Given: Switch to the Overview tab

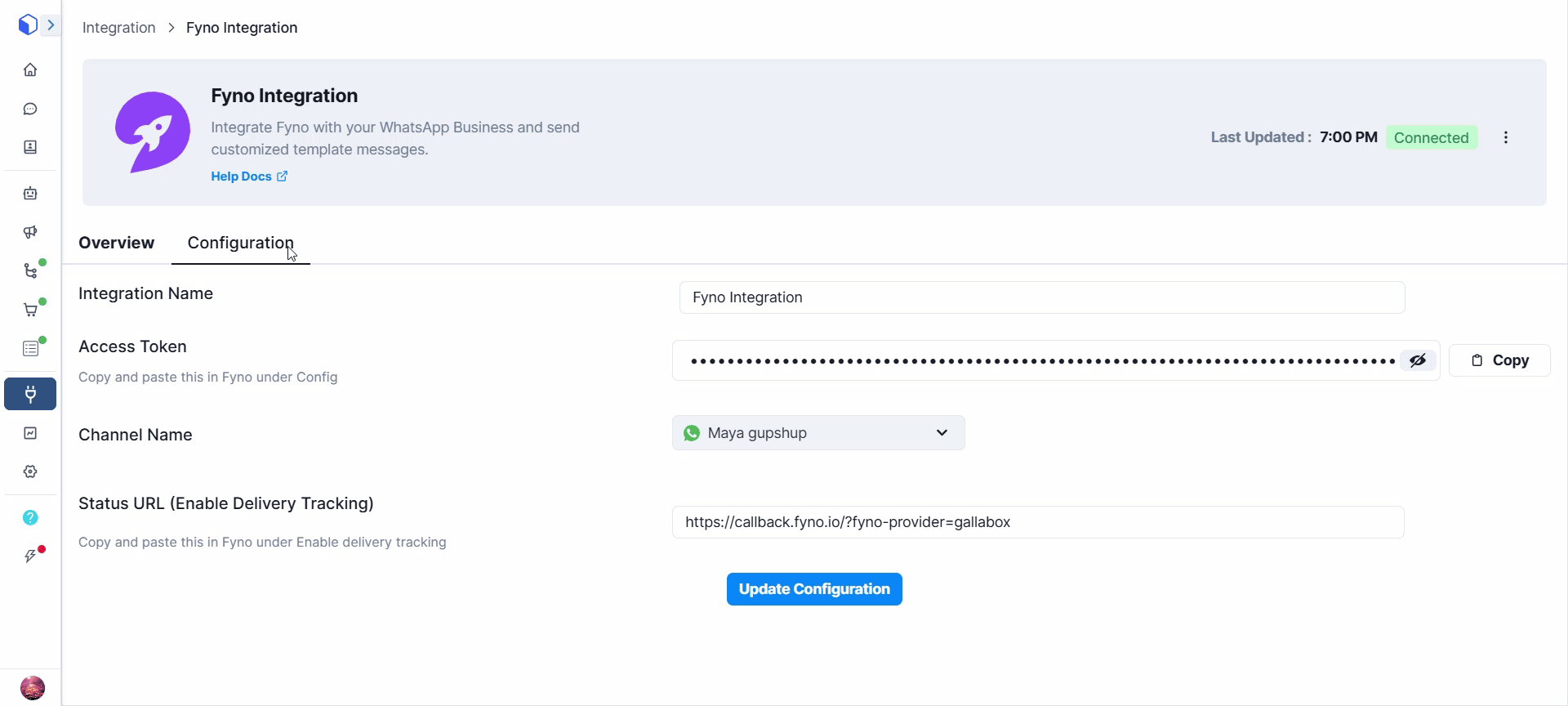Looking at the screenshot, I should click(x=116, y=243).
